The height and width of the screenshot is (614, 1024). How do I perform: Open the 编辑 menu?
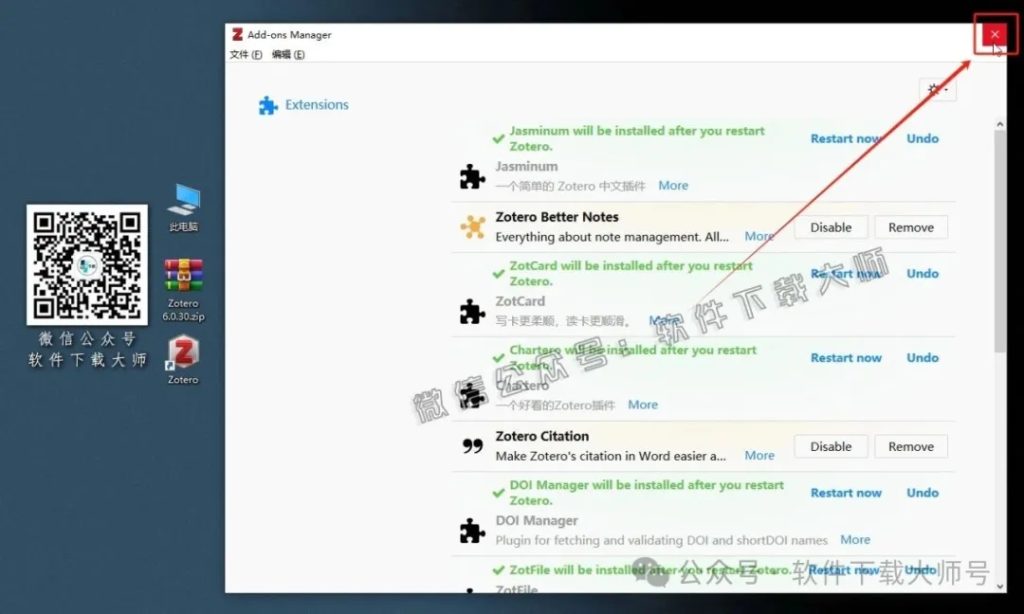click(283, 55)
